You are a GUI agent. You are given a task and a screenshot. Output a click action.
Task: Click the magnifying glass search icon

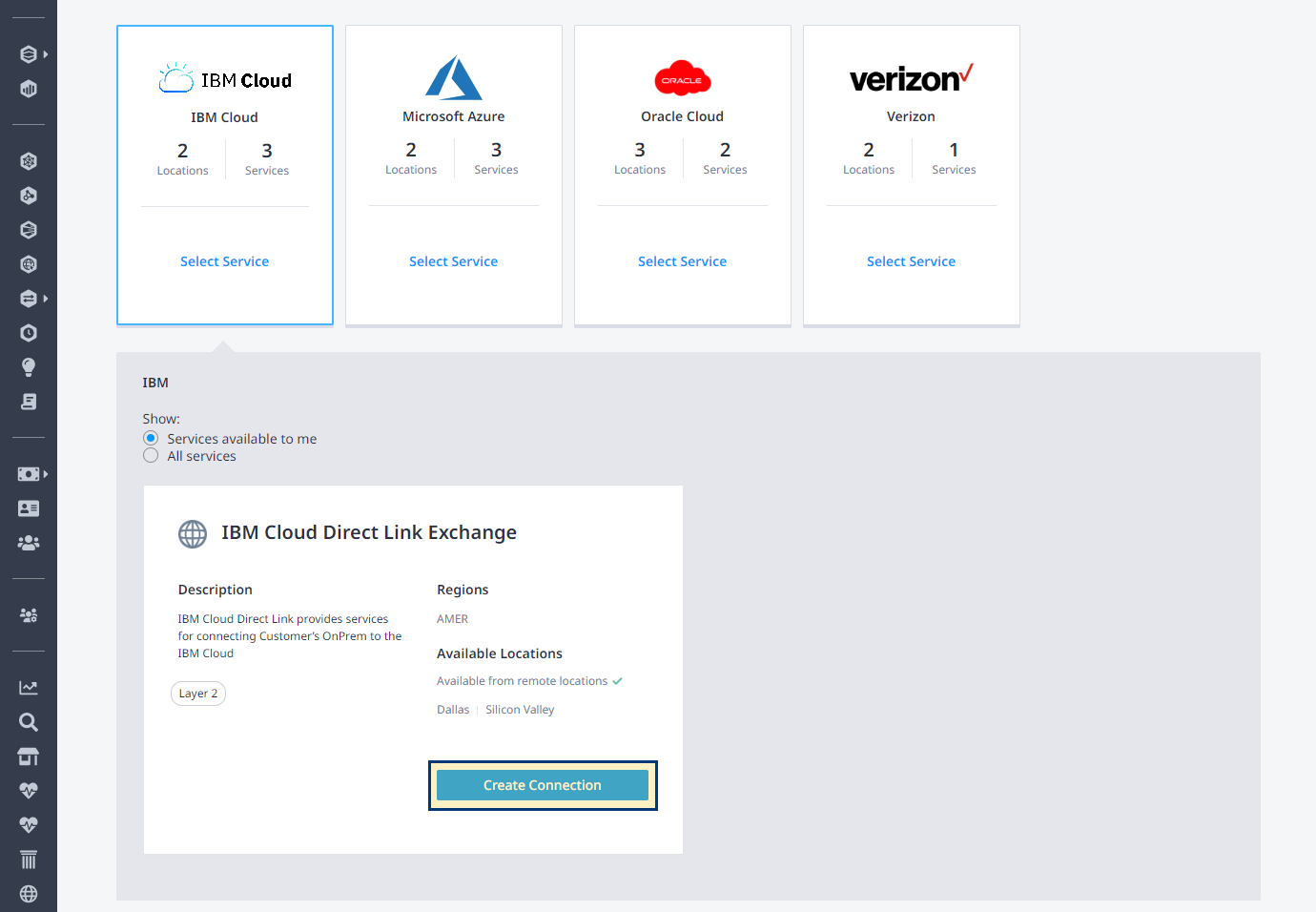(29, 722)
